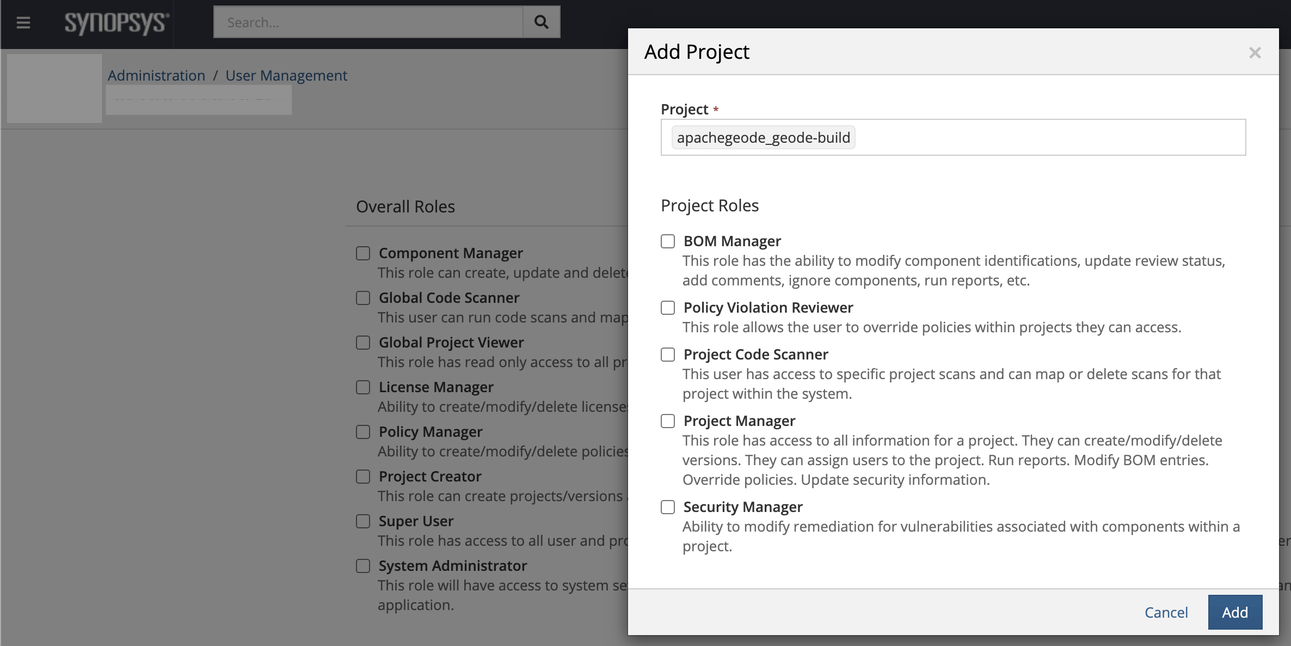Open the User Management breadcrumb link
Viewport: 1291px width, 646px height.
click(286, 76)
